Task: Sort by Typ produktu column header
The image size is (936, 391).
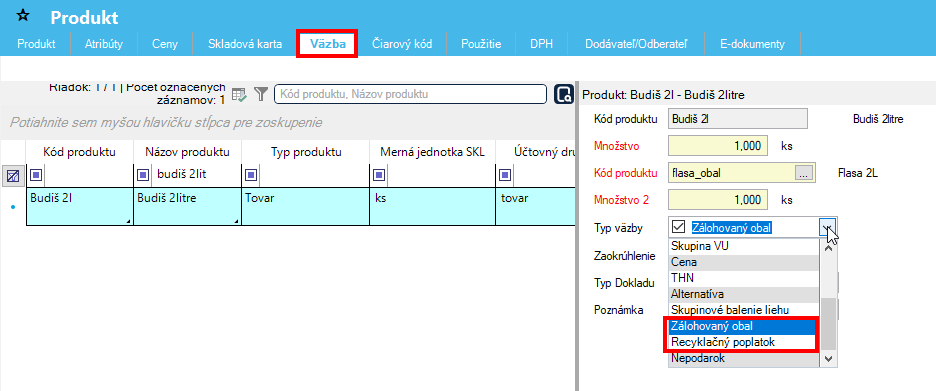Action: 306,152
